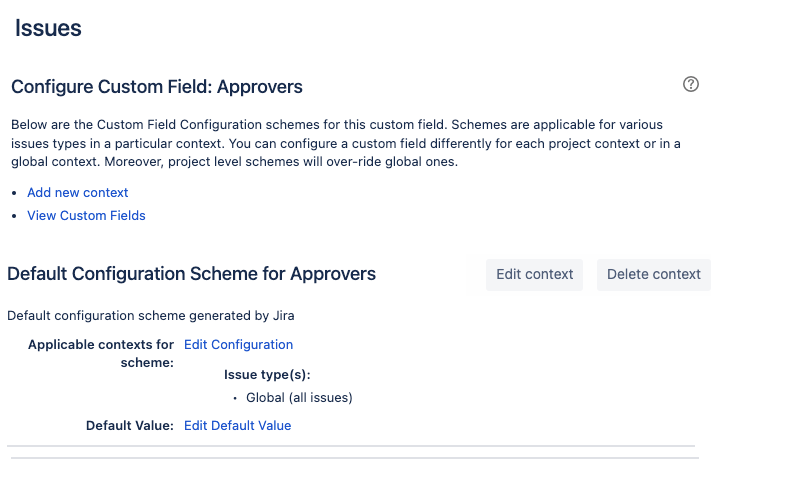This screenshot has height=503, width=805.
Task: Click the horizontal divider below Default Value
Action: click(350, 445)
